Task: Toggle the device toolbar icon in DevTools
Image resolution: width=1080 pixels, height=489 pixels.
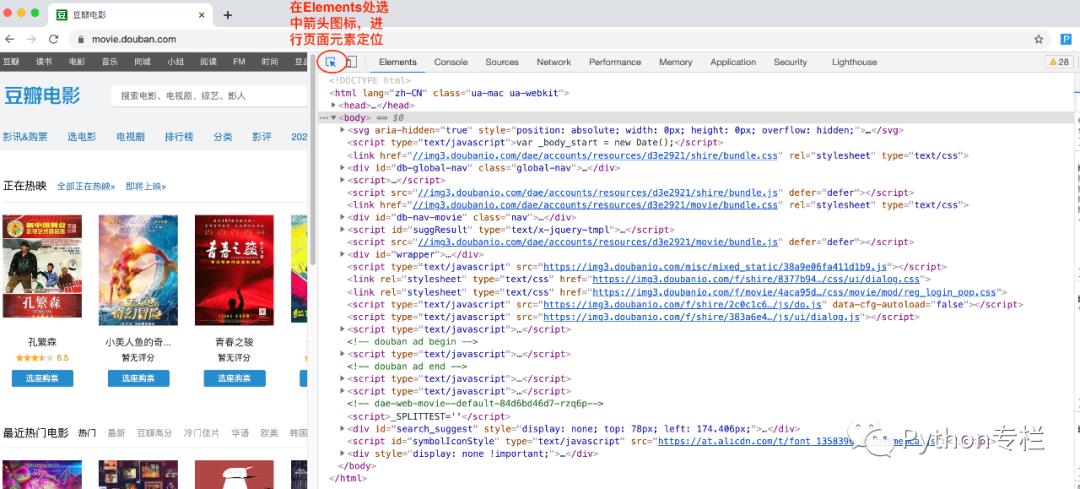Action: [x=351, y=62]
